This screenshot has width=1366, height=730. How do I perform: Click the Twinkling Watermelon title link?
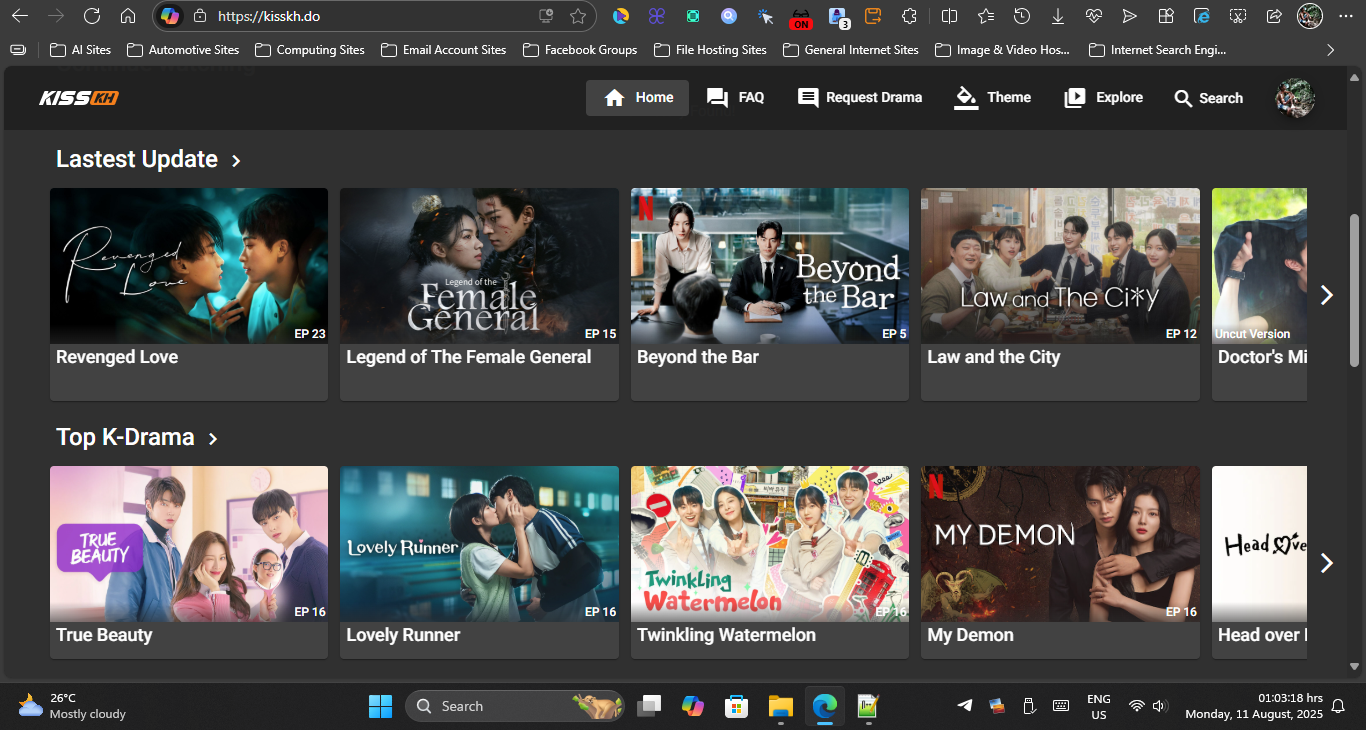click(726, 635)
